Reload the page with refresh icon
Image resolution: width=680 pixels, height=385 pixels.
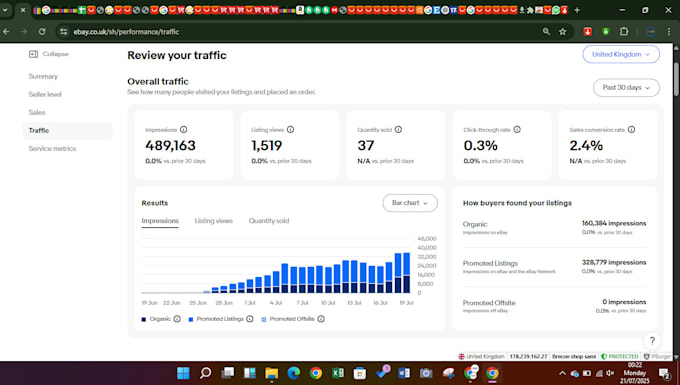pyautogui.click(x=42, y=32)
